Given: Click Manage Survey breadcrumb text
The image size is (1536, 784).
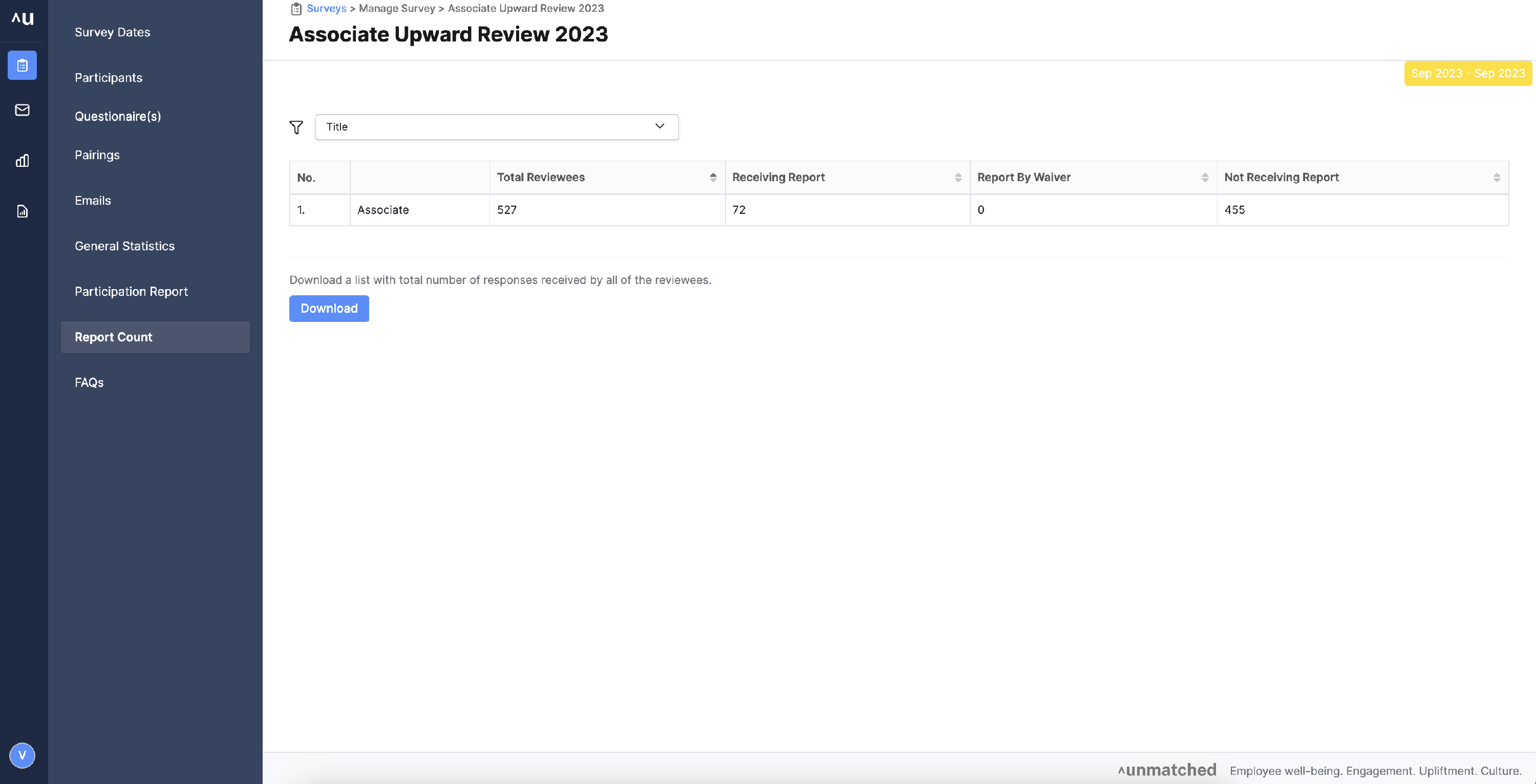Looking at the screenshot, I should (397, 8).
